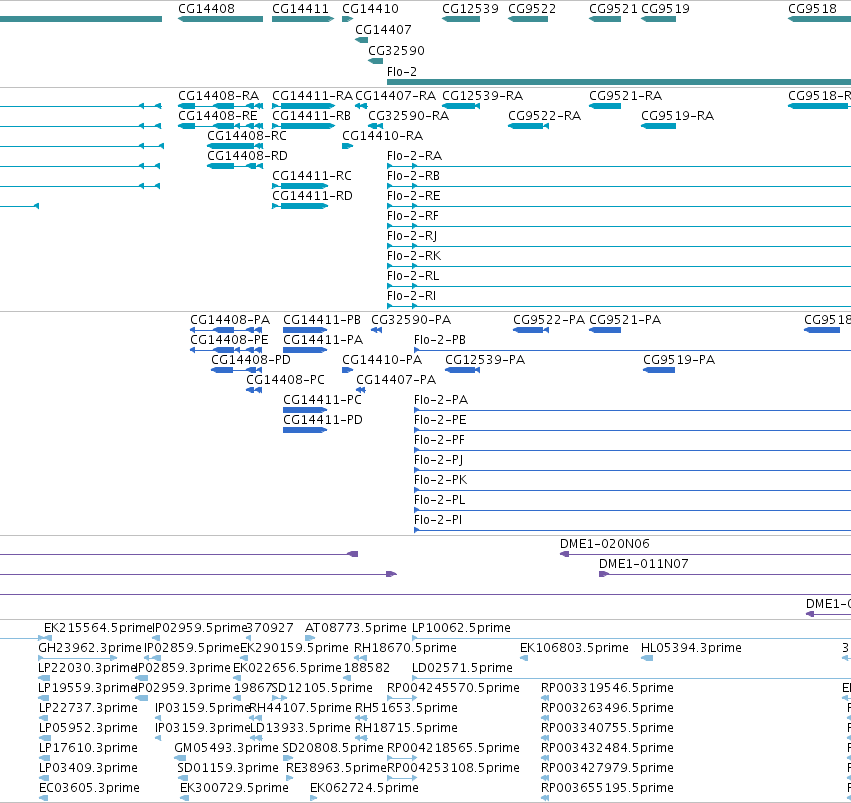Viewport: 851px width, 803px height.
Task: Select protein CG9519-PA label
Action: point(679,360)
